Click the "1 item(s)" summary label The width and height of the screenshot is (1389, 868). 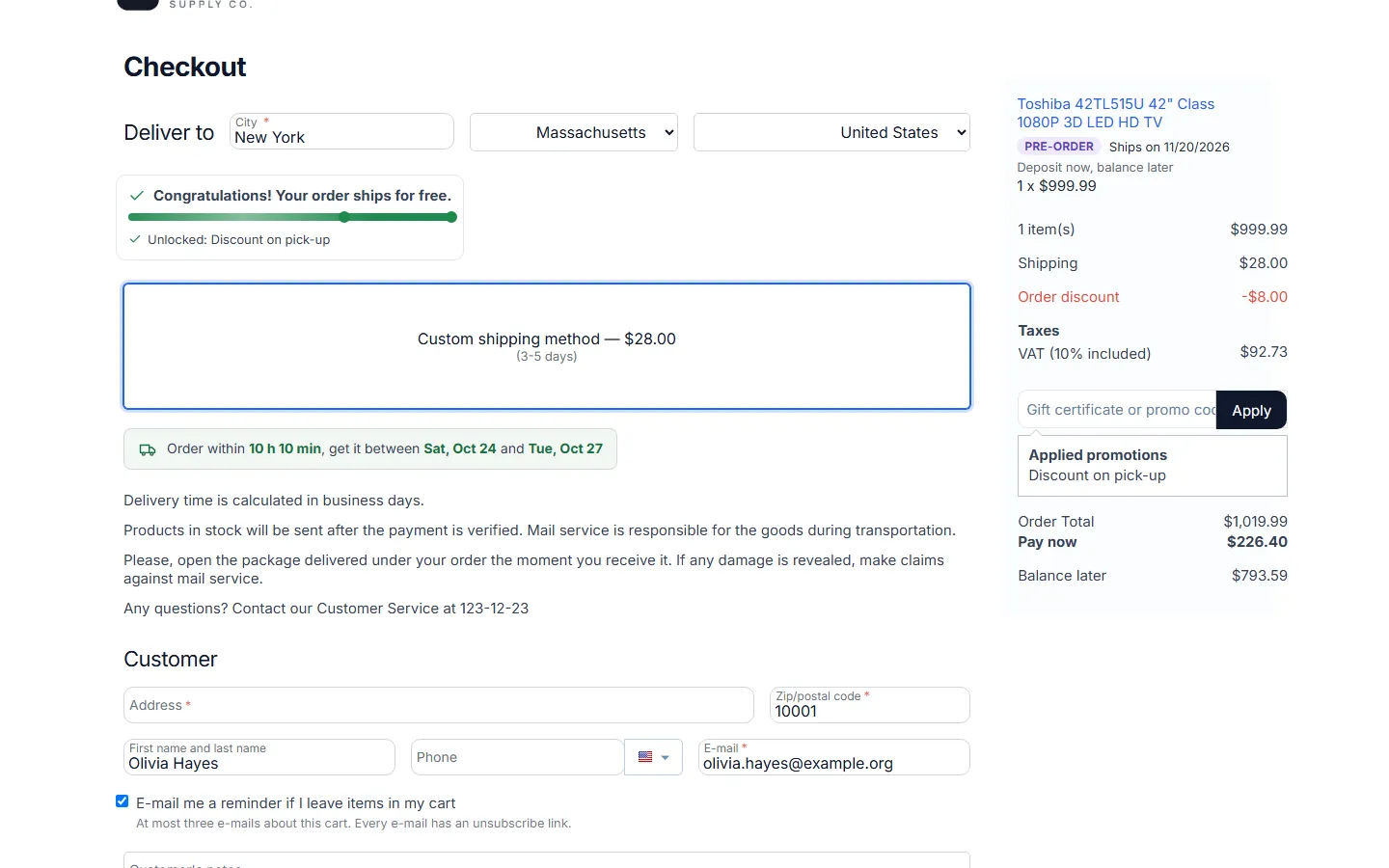pyautogui.click(x=1046, y=230)
